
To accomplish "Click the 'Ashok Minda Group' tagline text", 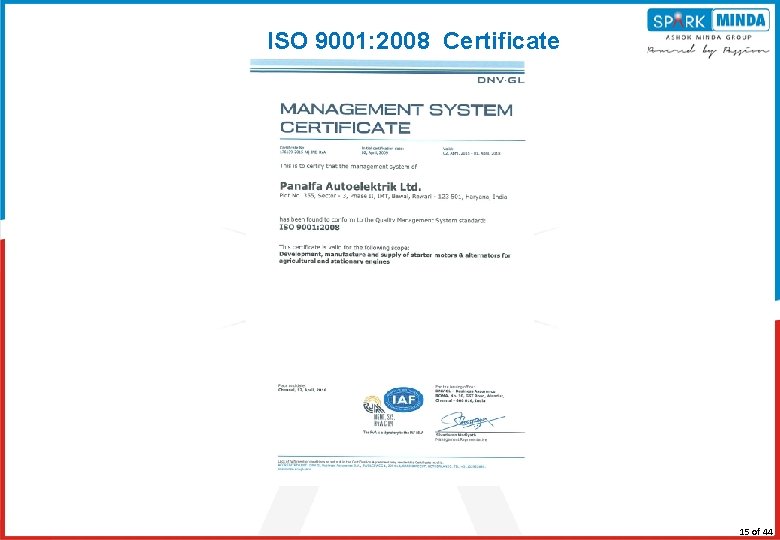I will pyautogui.click(x=709, y=37).
